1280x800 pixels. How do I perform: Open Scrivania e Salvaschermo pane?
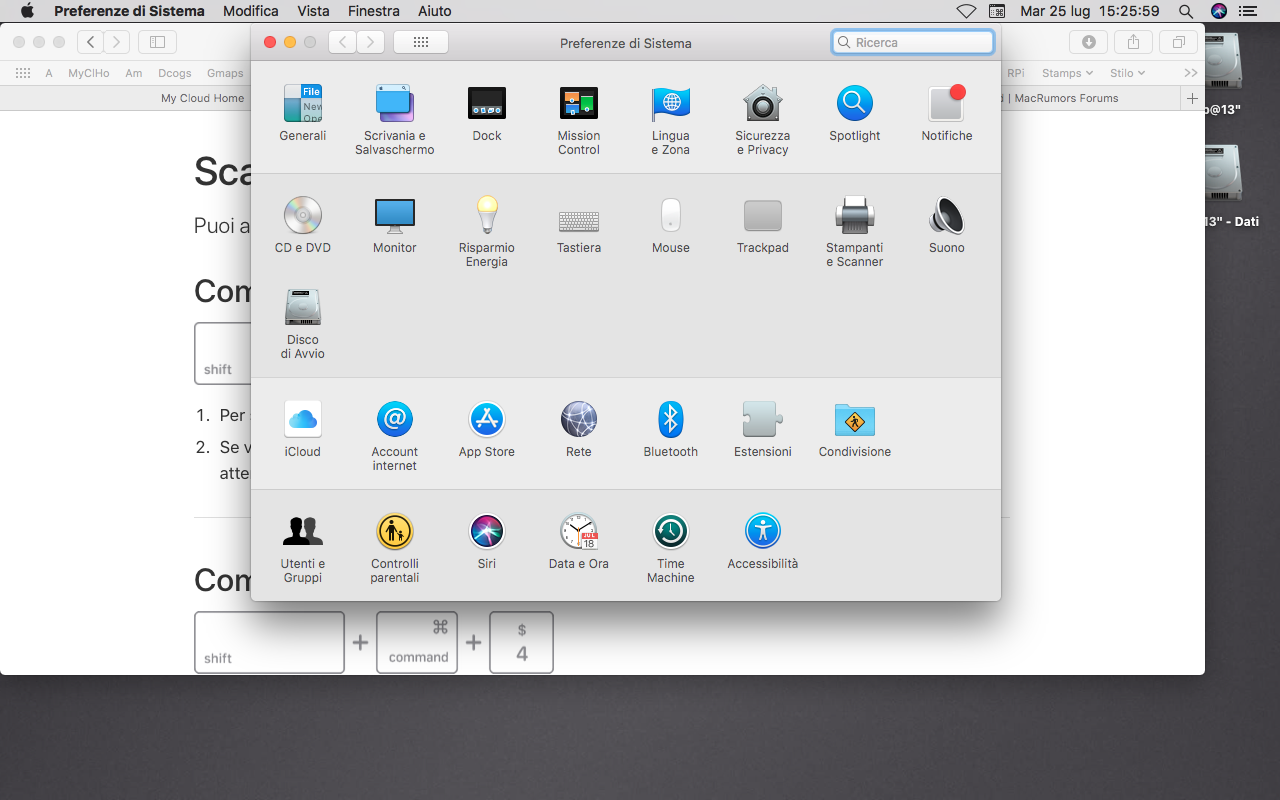(x=395, y=120)
